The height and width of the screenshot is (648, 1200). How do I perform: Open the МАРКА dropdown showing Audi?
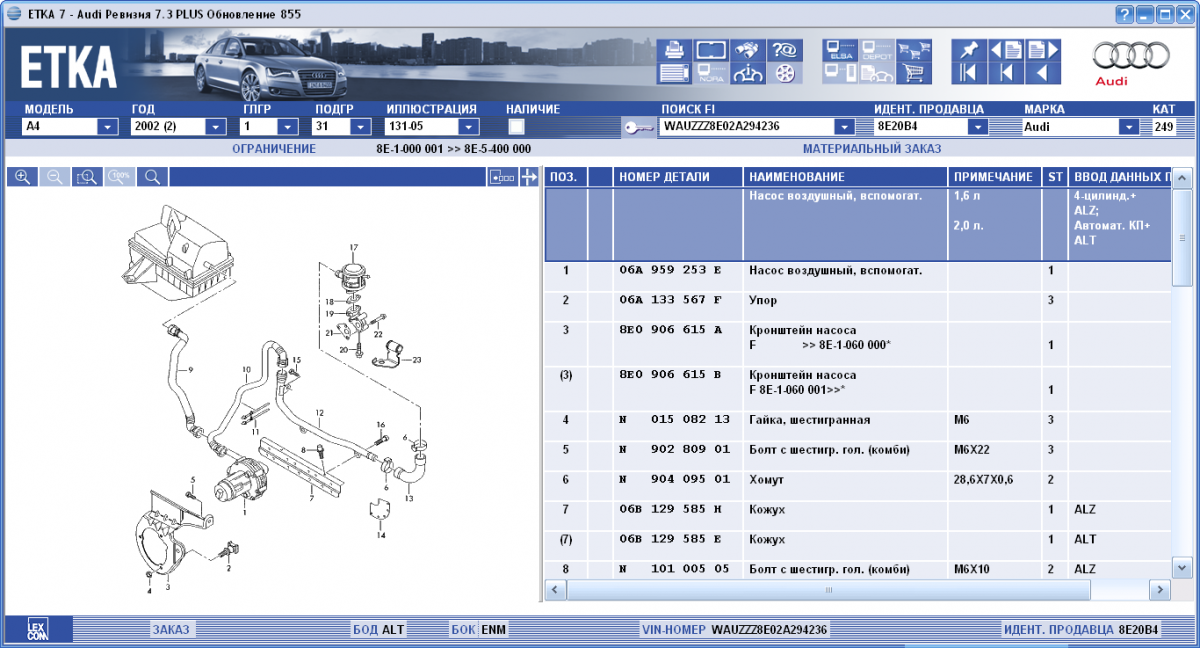point(1129,127)
